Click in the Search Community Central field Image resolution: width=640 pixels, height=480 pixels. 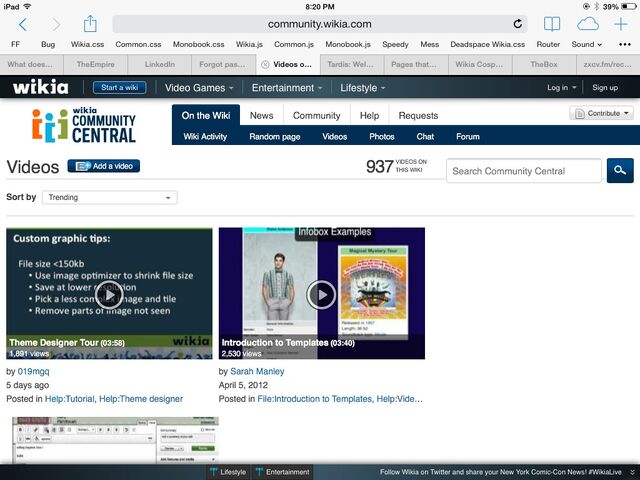click(x=524, y=171)
